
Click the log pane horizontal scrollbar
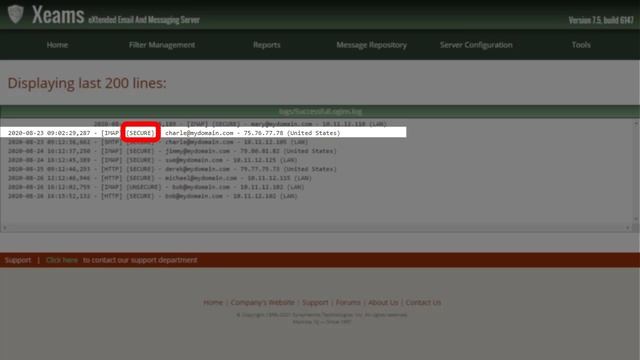click(x=316, y=228)
